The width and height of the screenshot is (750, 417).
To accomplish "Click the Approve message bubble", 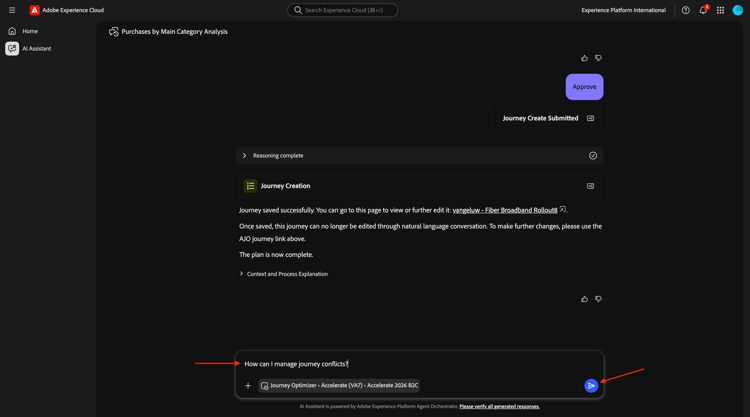I will point(585,87).
